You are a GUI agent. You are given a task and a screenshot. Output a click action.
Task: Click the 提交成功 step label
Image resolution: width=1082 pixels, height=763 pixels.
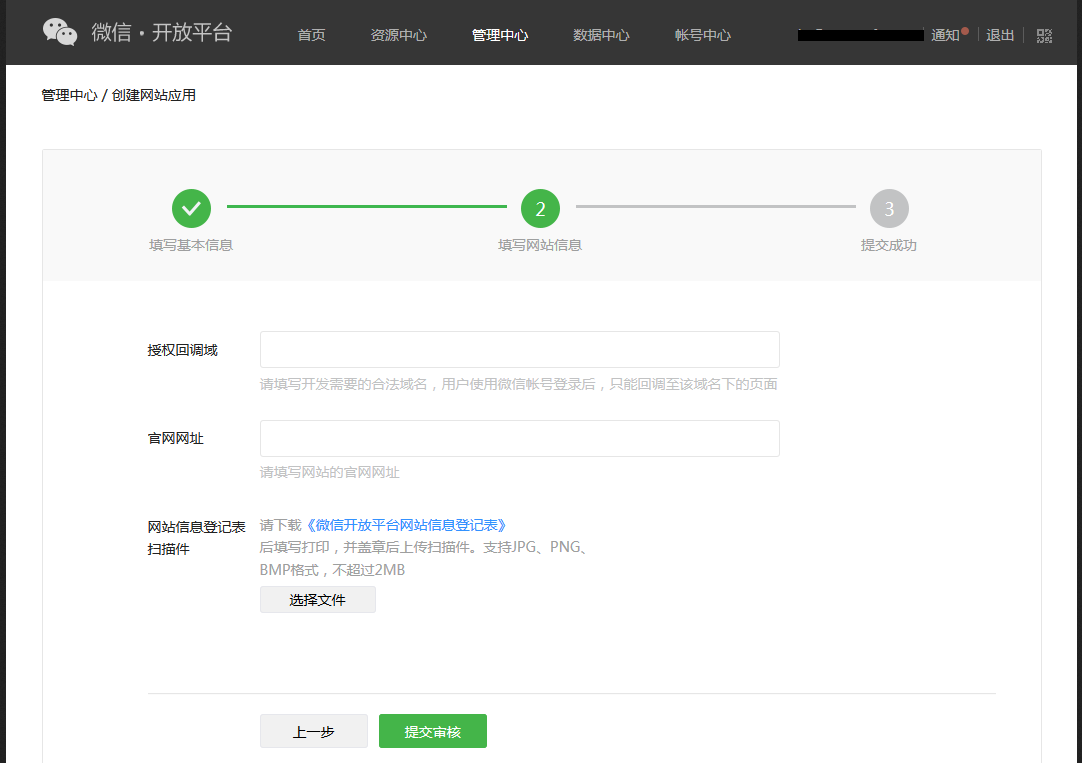[889, 245]
